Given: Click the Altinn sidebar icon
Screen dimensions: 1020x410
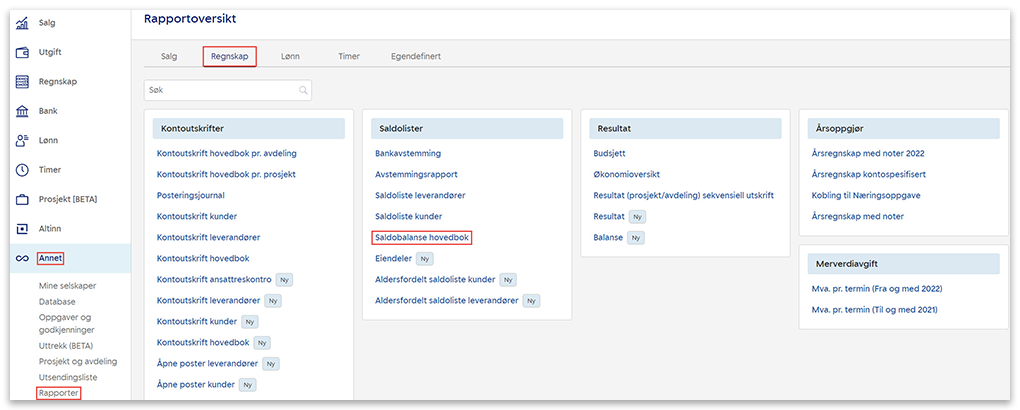Looking at the screenshot, I should [22, 229].
